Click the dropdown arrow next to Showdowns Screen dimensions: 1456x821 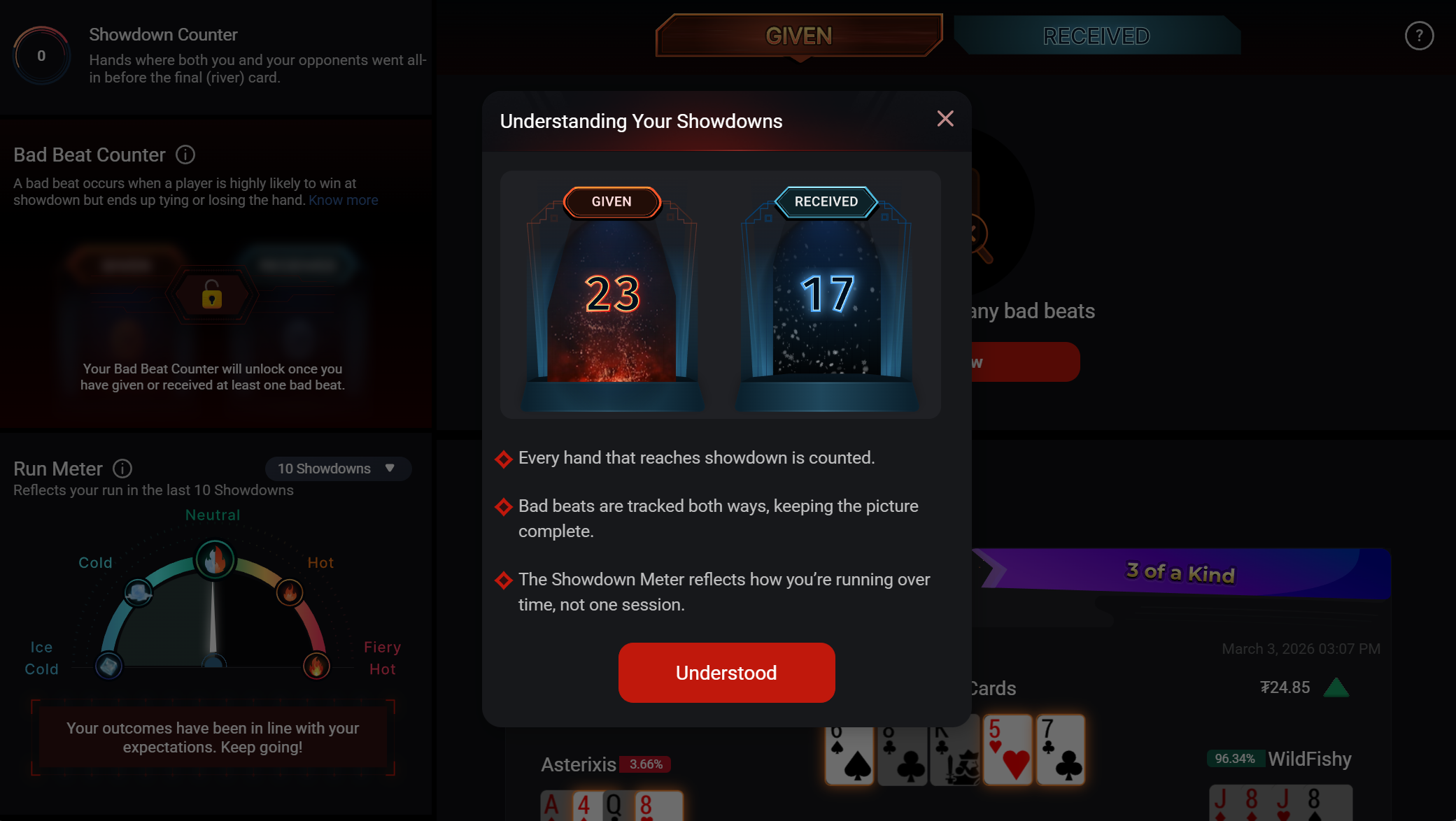(x=390, y=469)
